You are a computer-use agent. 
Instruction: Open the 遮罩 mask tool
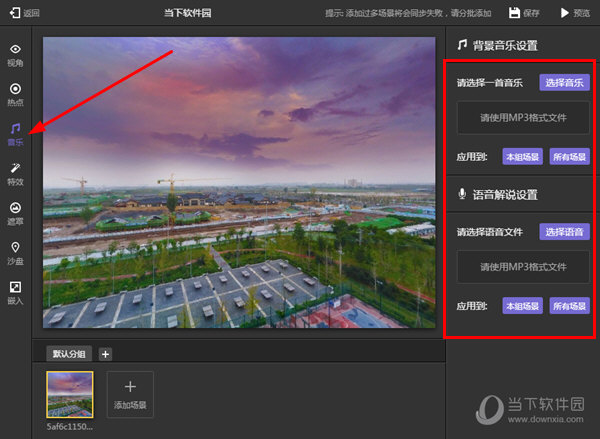[x=15, y=214]
